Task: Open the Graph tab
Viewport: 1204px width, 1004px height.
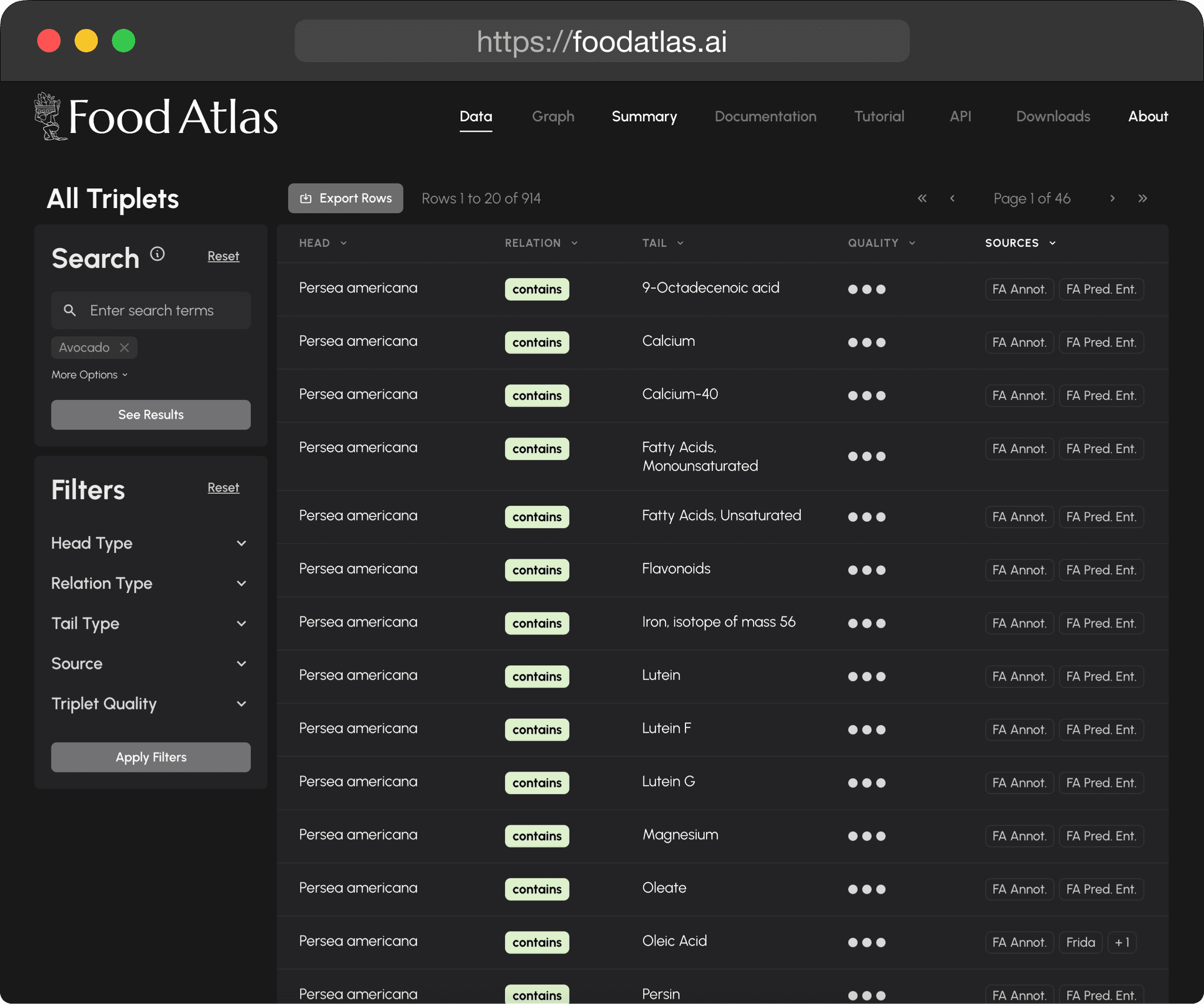Action: (x=553, y=116)
